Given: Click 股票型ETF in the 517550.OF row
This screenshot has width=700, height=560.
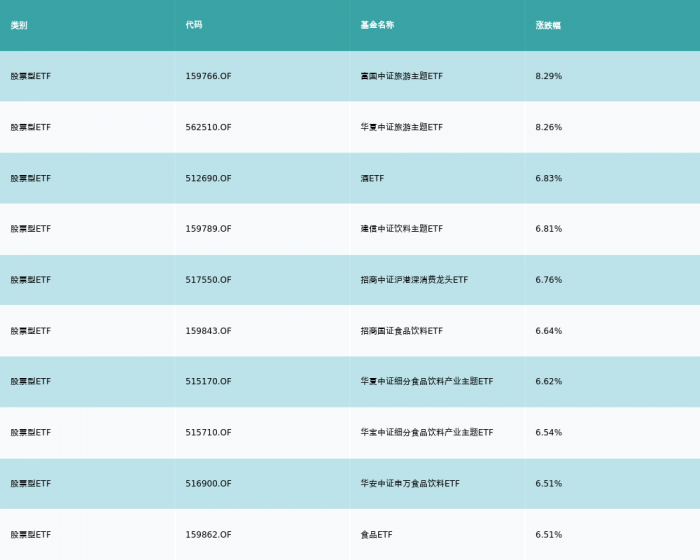Looking at the screenshot, I should 31,280.
